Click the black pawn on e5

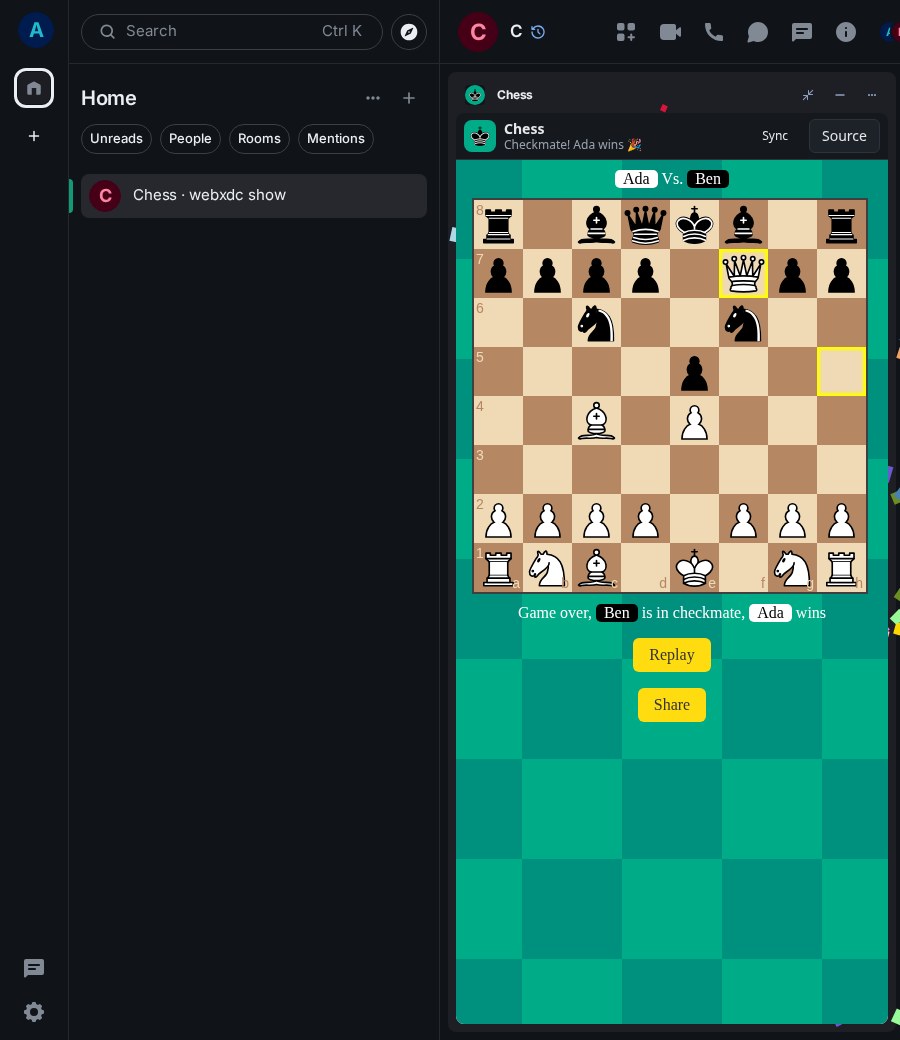(x=694, y=372)
